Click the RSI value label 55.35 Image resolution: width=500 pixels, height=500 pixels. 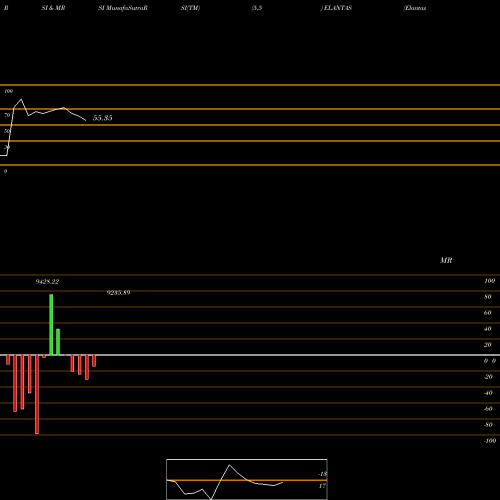coord(102,118)
